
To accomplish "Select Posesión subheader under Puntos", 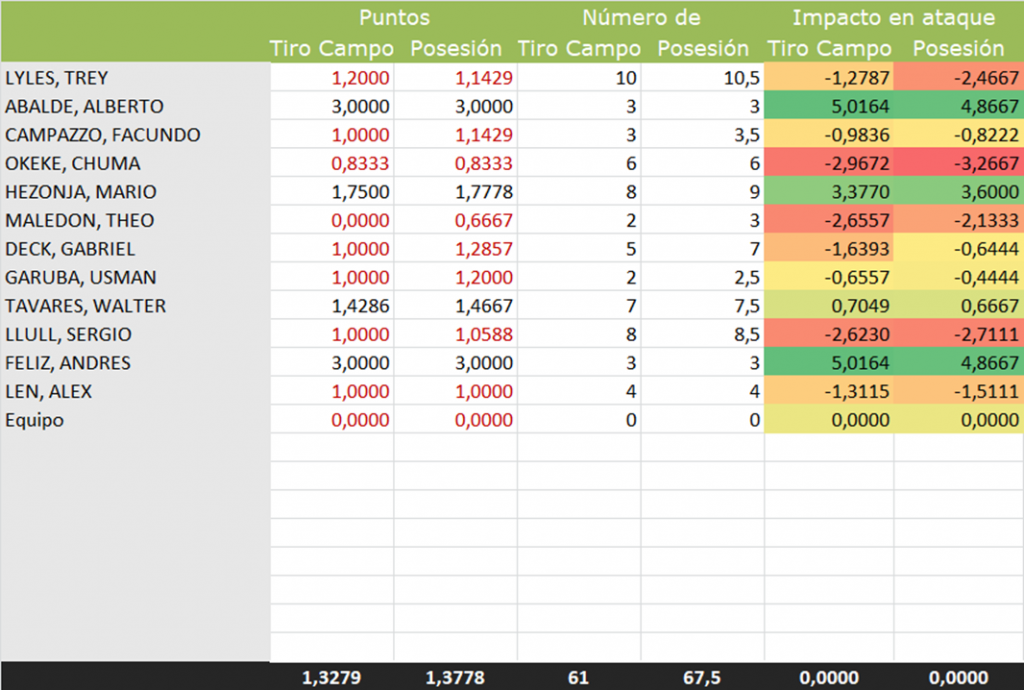I will 456,48.
